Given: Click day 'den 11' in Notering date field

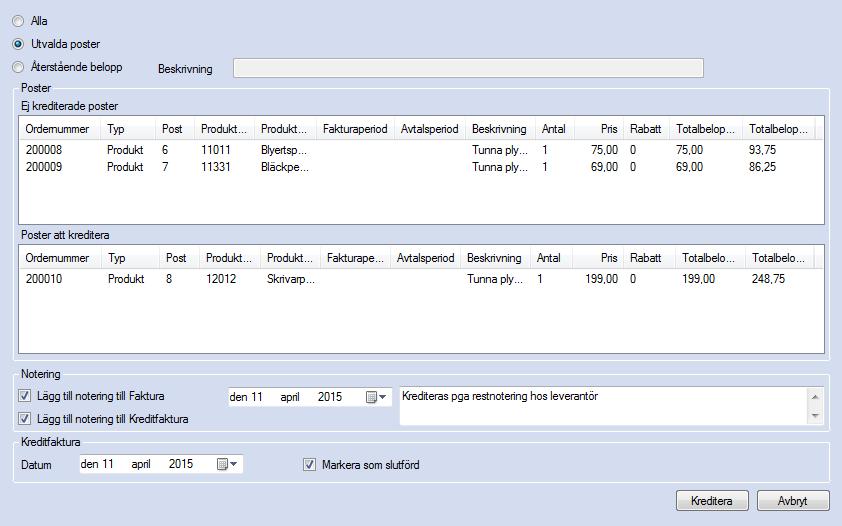Looking at the screenshot, I should pos(246,397).
